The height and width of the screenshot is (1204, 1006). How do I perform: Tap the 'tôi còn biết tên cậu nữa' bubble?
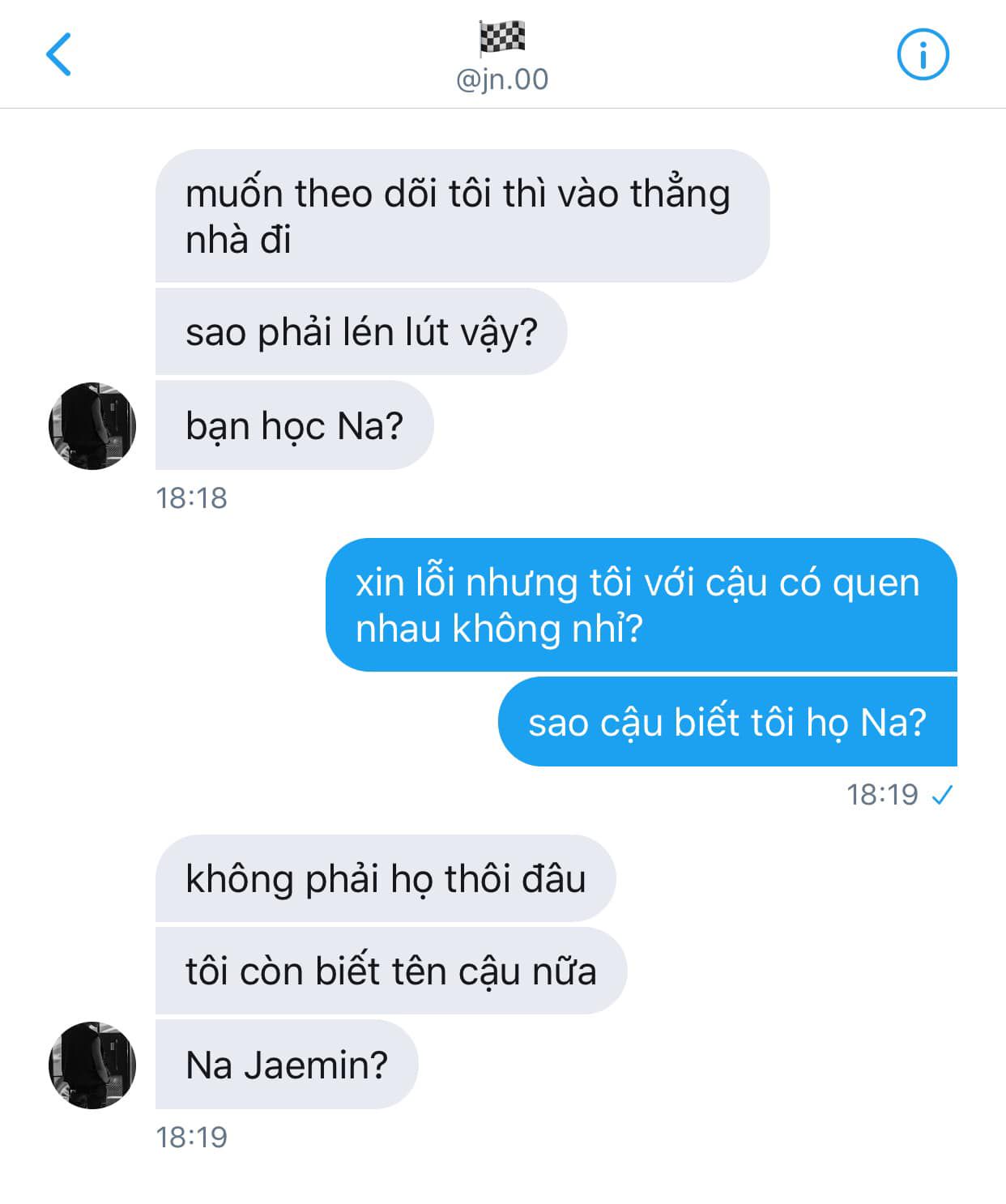(x=391, y=971)
